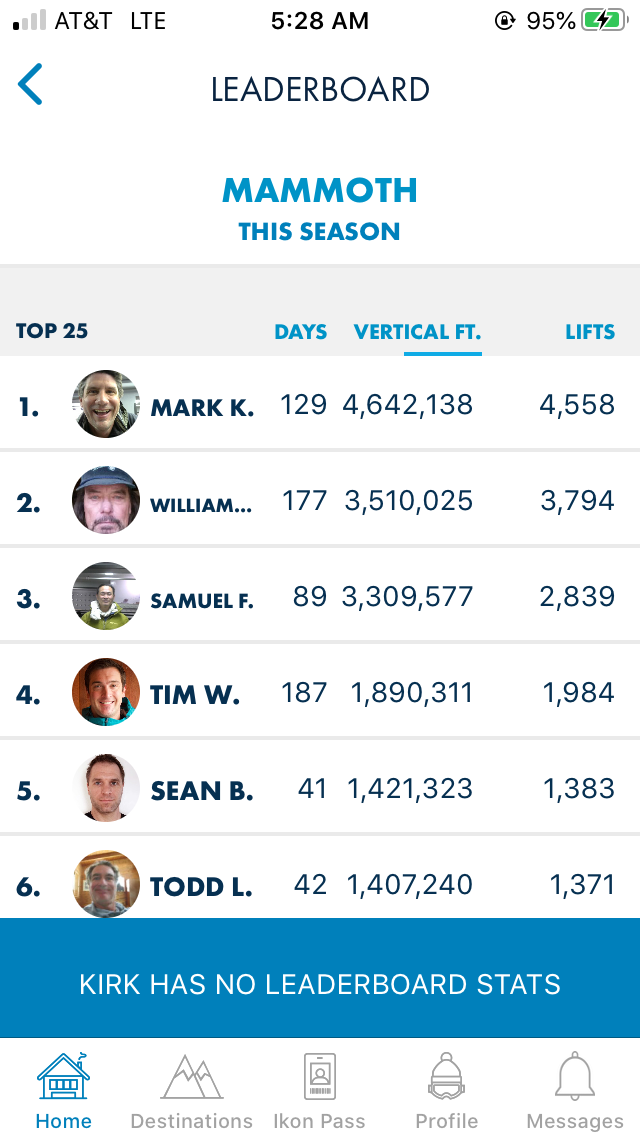
Task: Open Destinations mountain icon
Action: (191, 1078)
